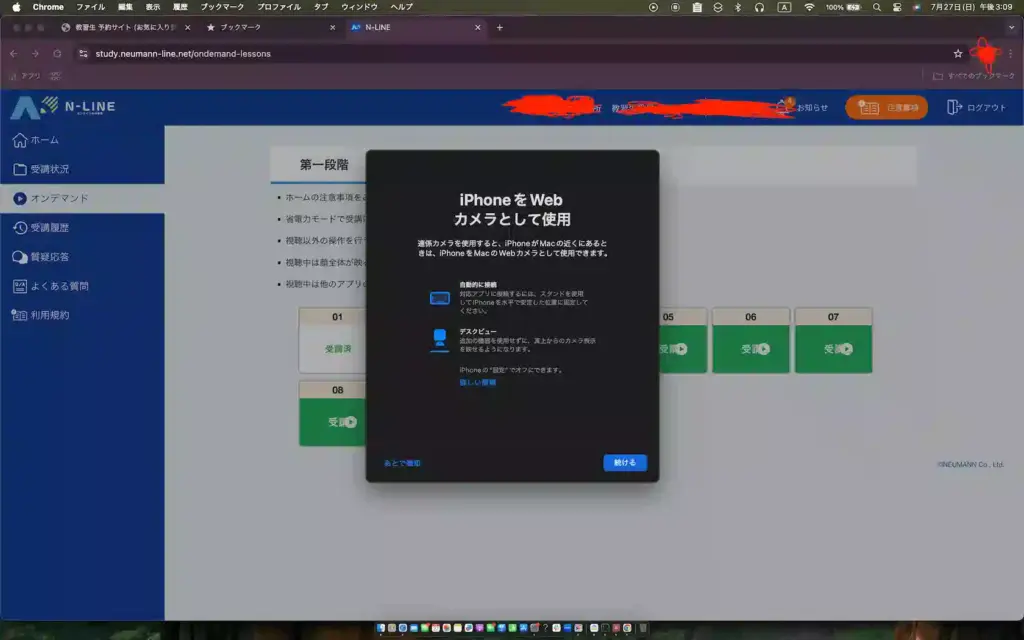Open the 履歴 menu in the menu bar

pos(180,7)
